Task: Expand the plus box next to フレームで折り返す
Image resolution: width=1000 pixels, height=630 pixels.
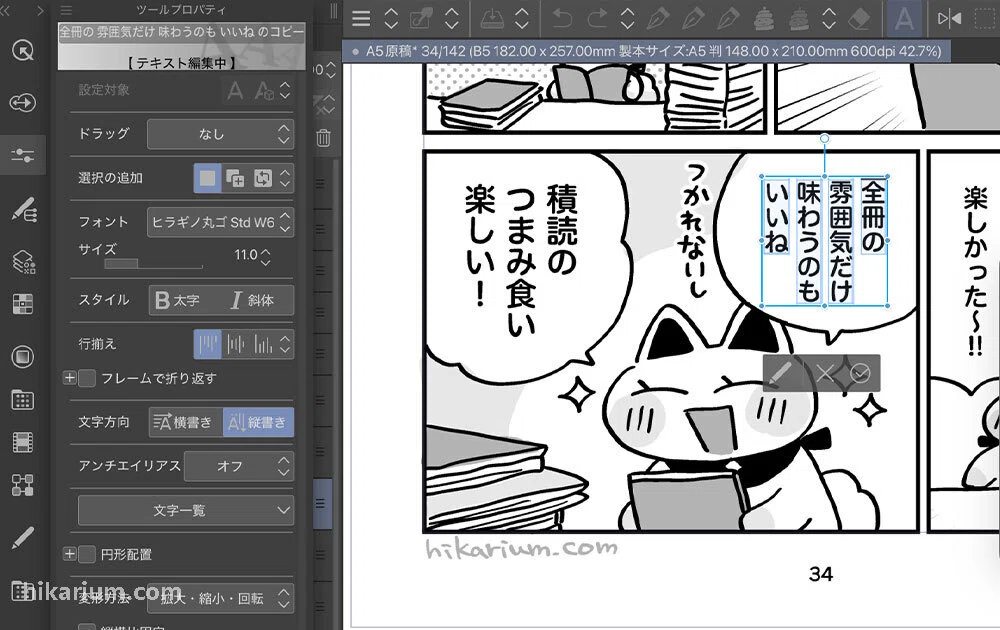Action: click(x=70, y=378)
